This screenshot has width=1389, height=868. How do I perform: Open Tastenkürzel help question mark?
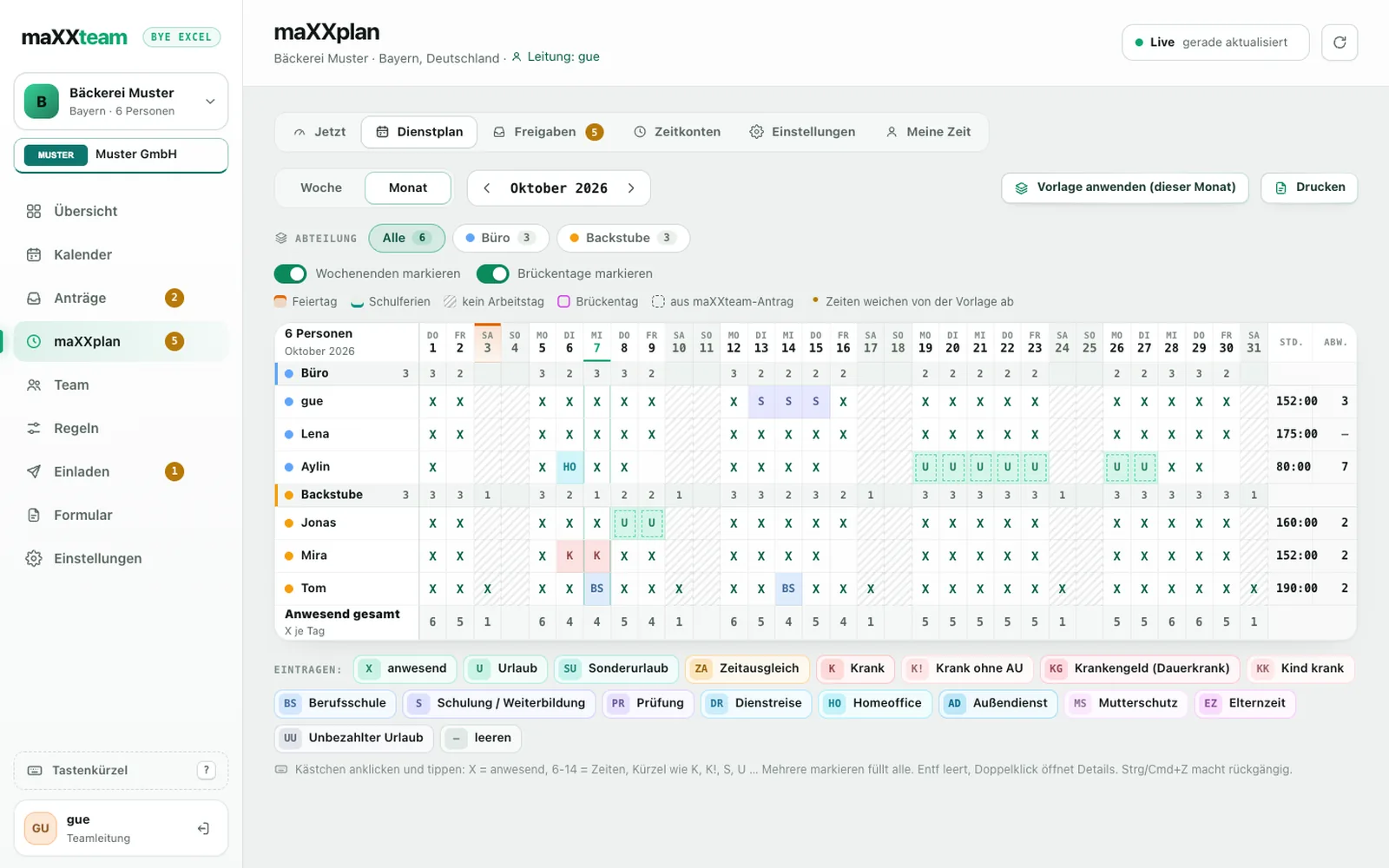[206, 770]
